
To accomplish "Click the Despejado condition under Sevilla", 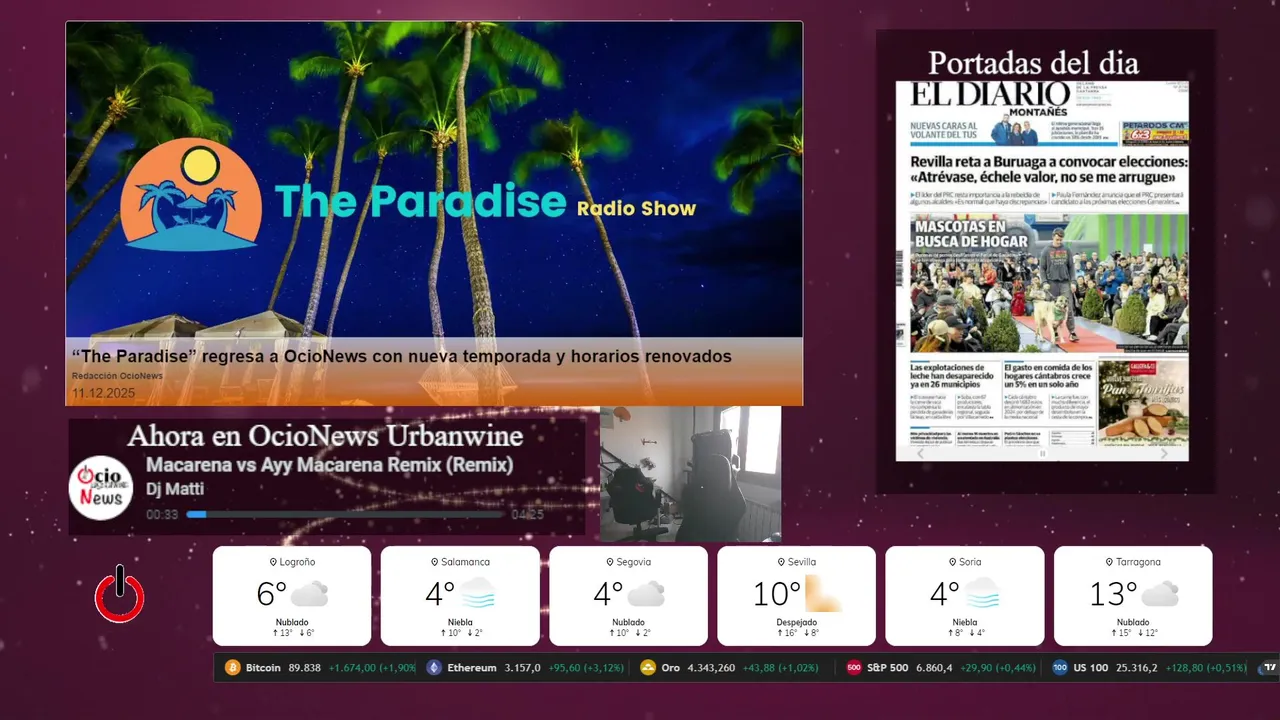I will pos(797,622).
